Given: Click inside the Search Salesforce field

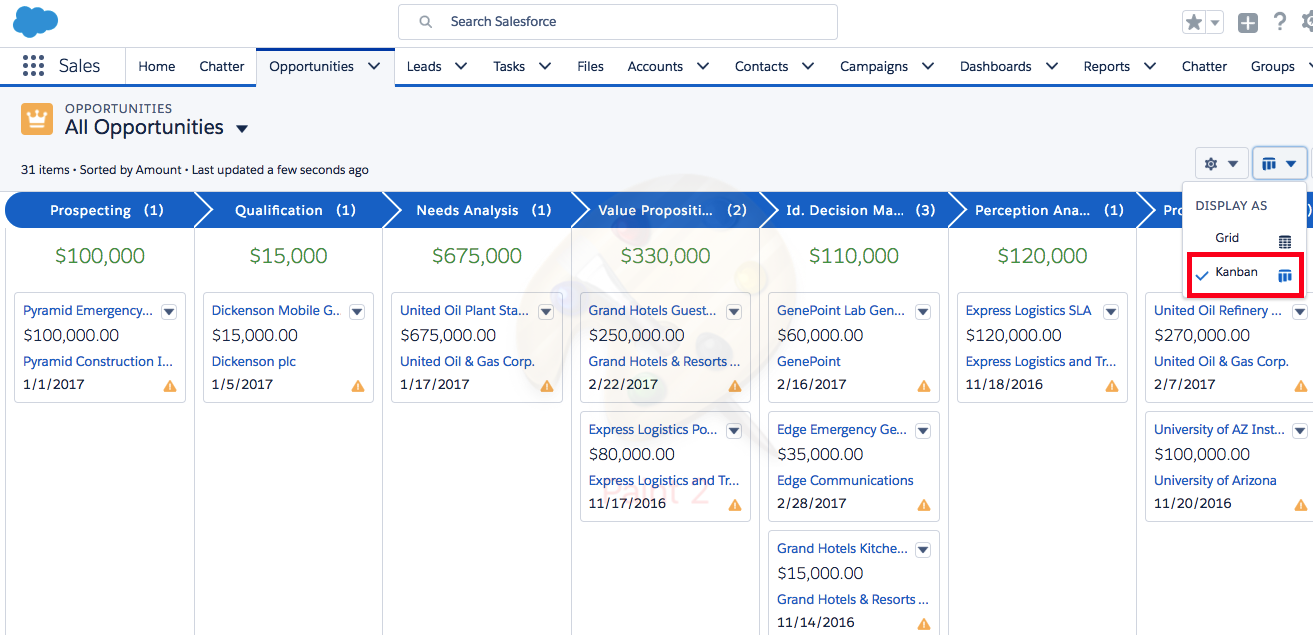Looking at the screenshot, I should (617, 21).
